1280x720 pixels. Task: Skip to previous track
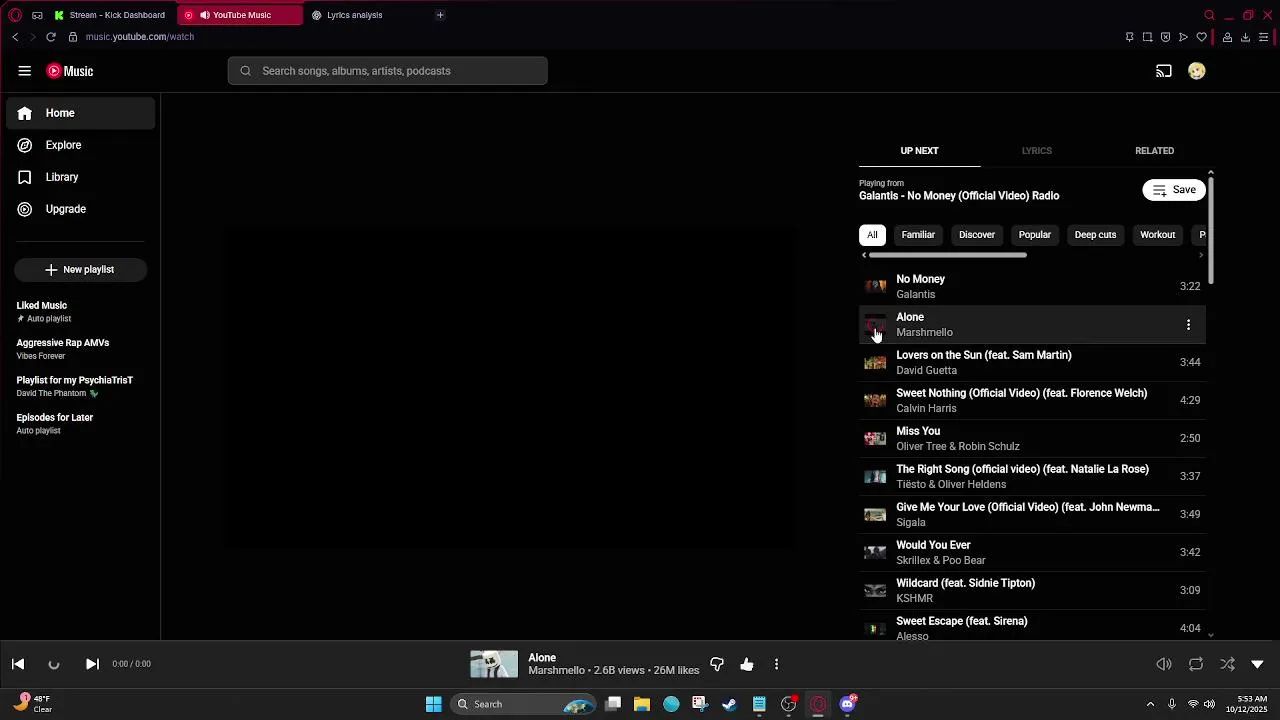coord(18,664)
